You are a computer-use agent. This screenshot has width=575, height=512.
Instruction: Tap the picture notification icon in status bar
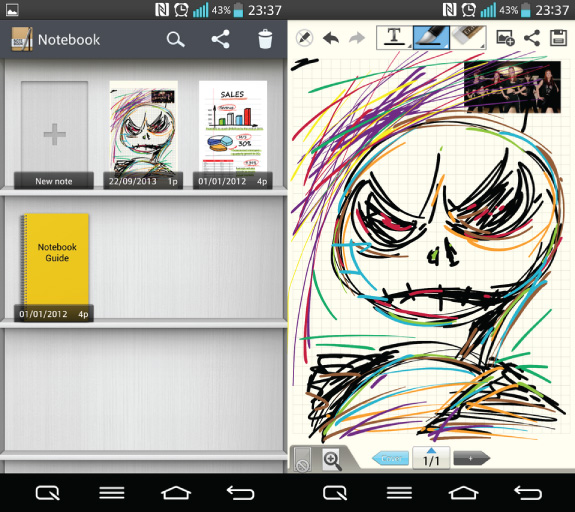pyautogui.click(x=12, y=10)
